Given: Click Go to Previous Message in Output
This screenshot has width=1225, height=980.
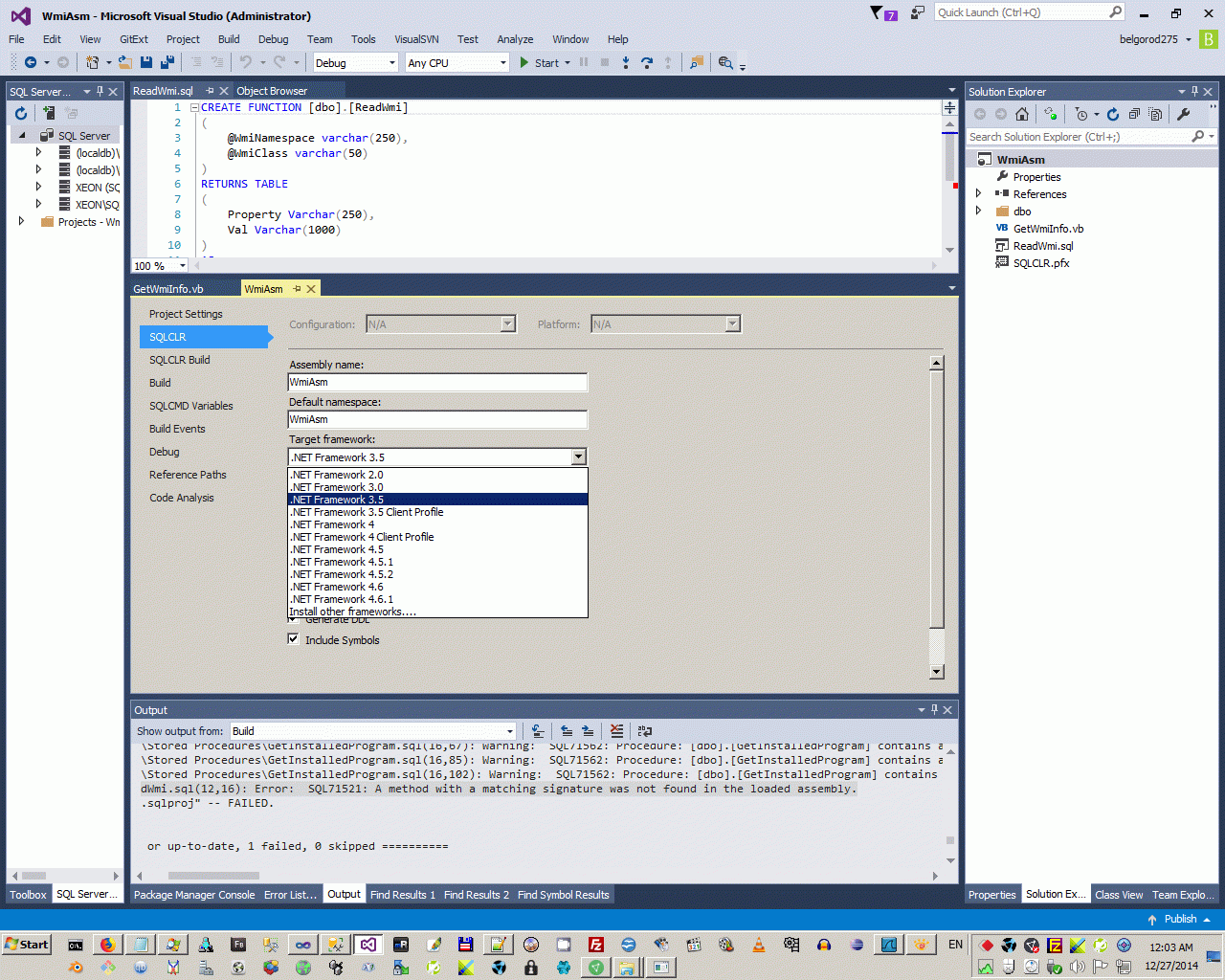Looking at the screenshot, I should click(567, 731).
